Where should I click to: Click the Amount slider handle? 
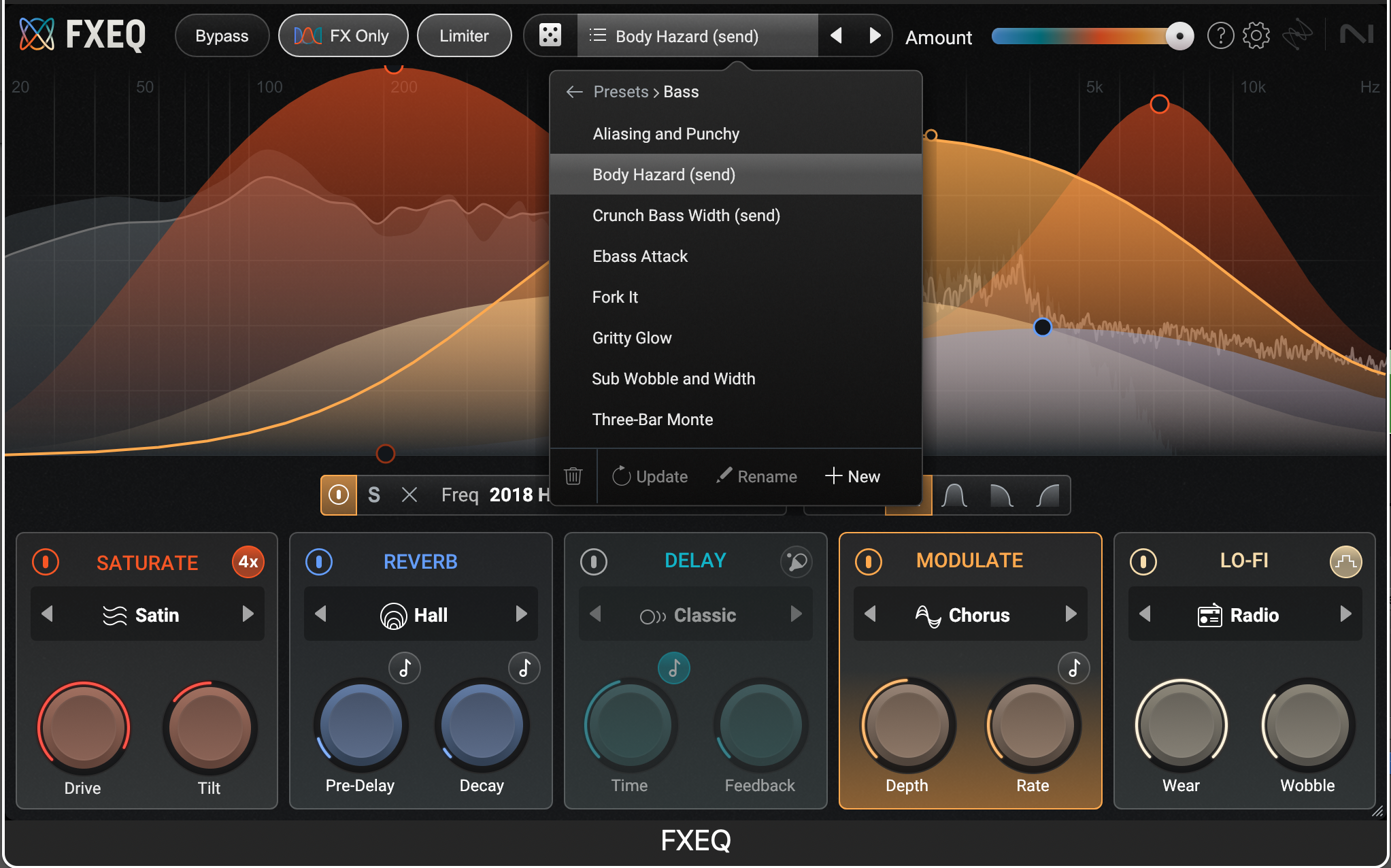(x=1179, y=36)
